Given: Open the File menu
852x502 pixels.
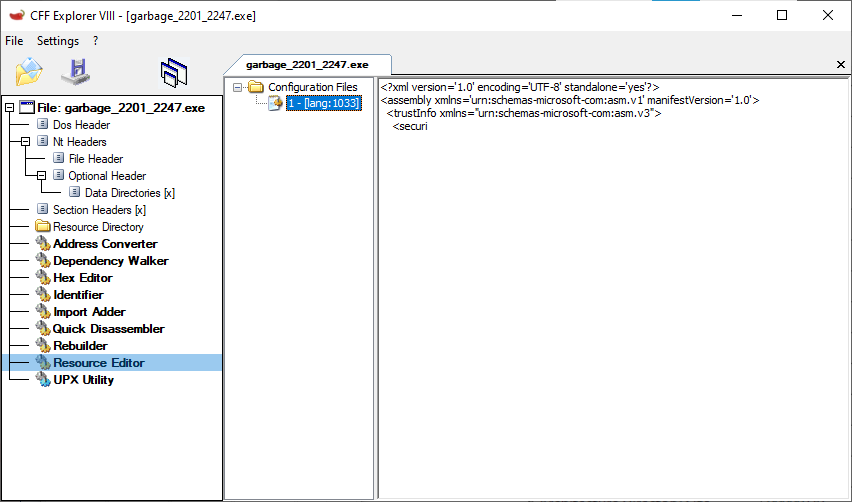Looking at the screenshot, I should [14, 41].
